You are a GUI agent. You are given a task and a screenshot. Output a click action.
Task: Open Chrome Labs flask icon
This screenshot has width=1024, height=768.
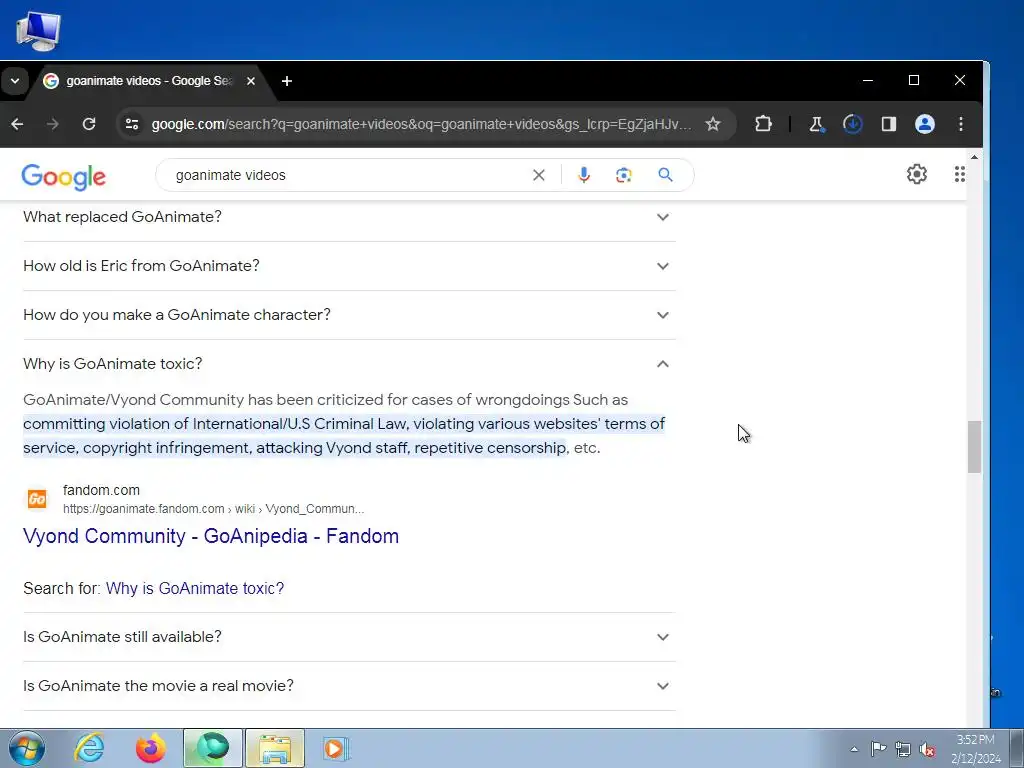(x=816, y=124)
